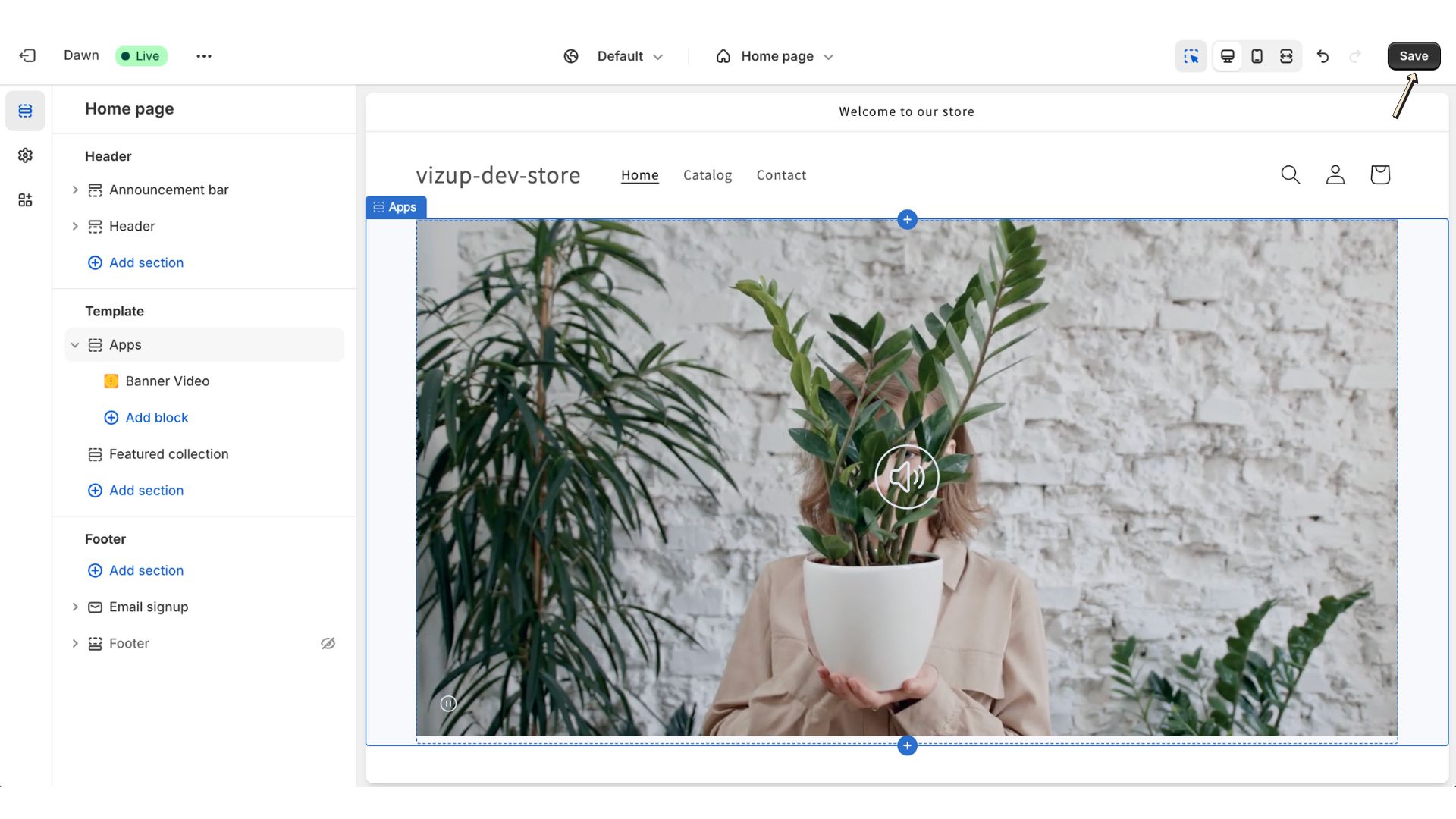
Task: Click the share/globe icon for theme
Action: (x=572, y=56)
